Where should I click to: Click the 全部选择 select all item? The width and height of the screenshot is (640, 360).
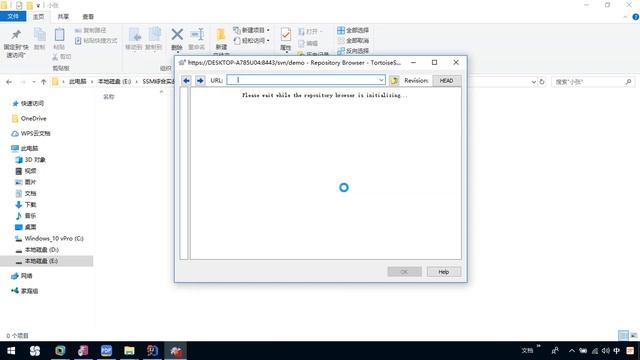pos(353,30)
